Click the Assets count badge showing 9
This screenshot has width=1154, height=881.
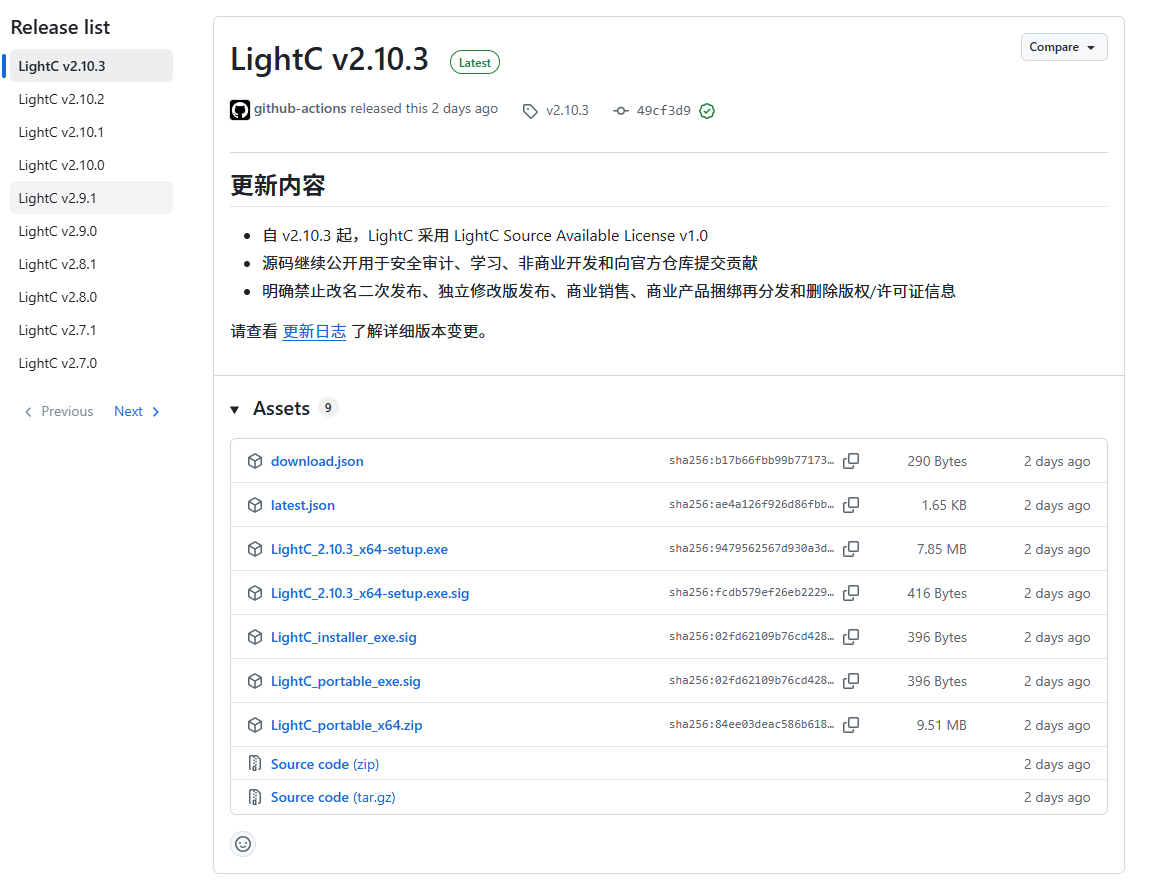[328, 408]
